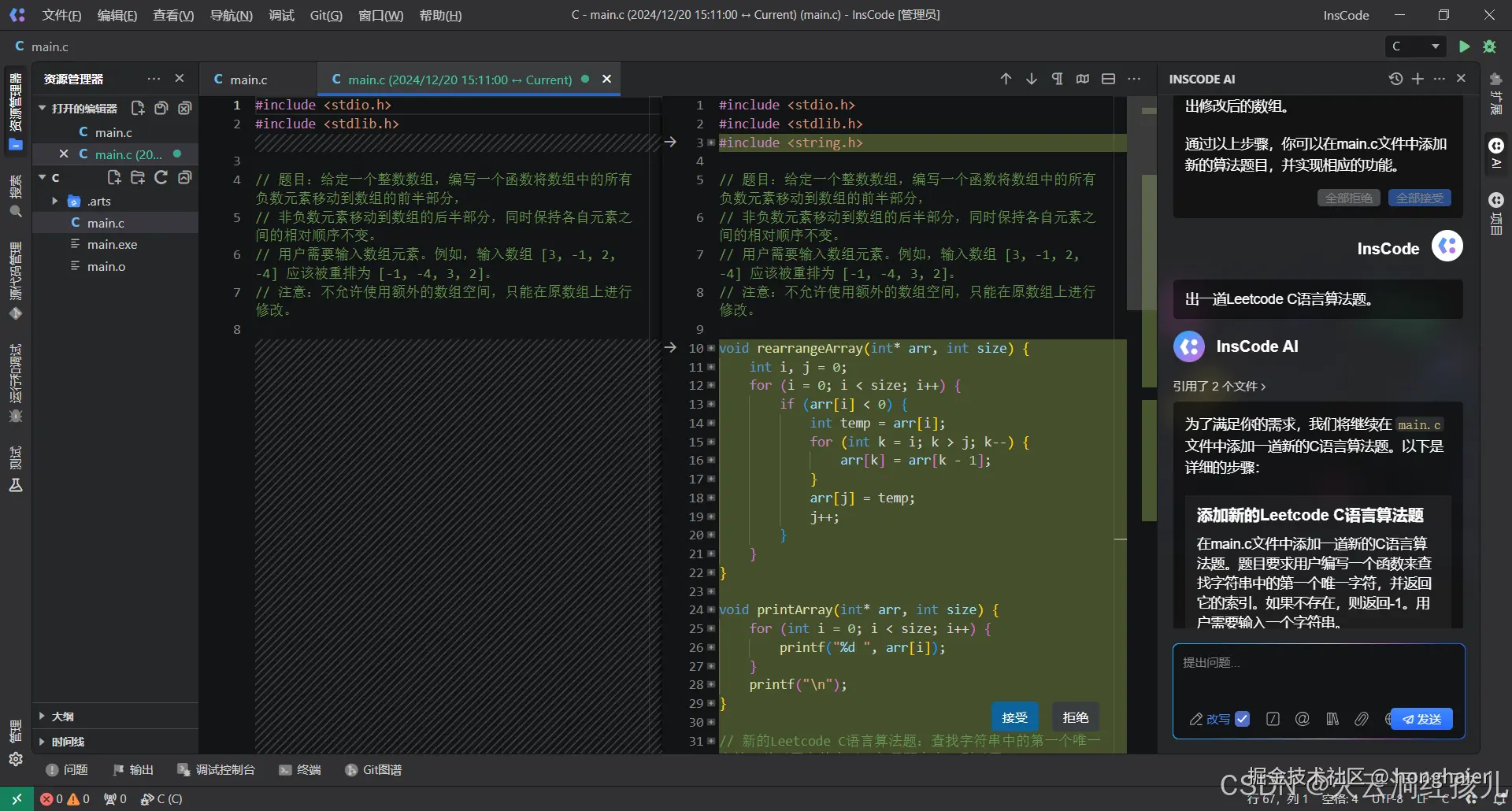The image size is (1512, 811).
Task: Refresh the C folder in explorer
Action: [161, 178]
